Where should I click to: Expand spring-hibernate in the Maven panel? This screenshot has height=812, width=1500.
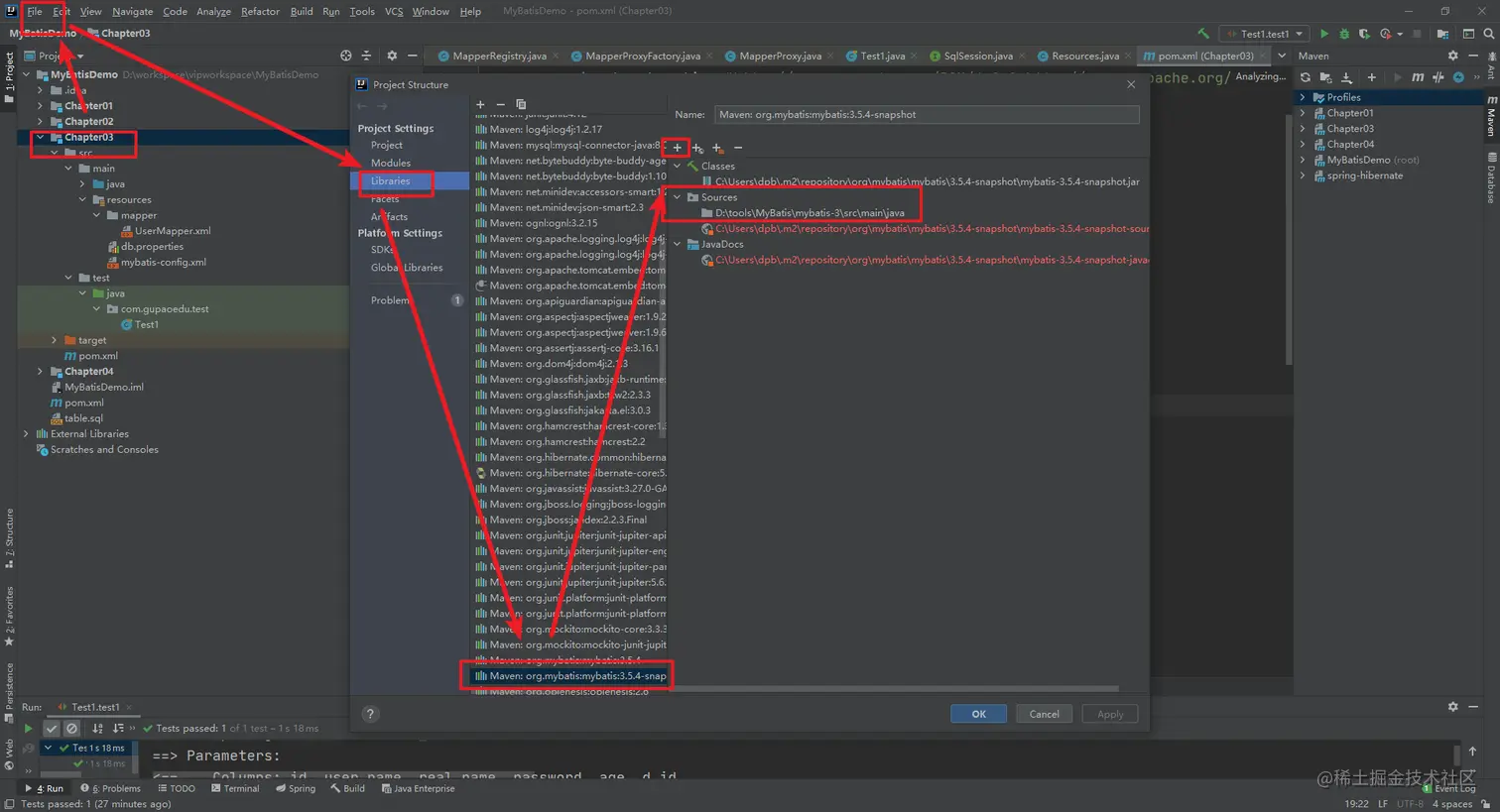coord(1303,175)
